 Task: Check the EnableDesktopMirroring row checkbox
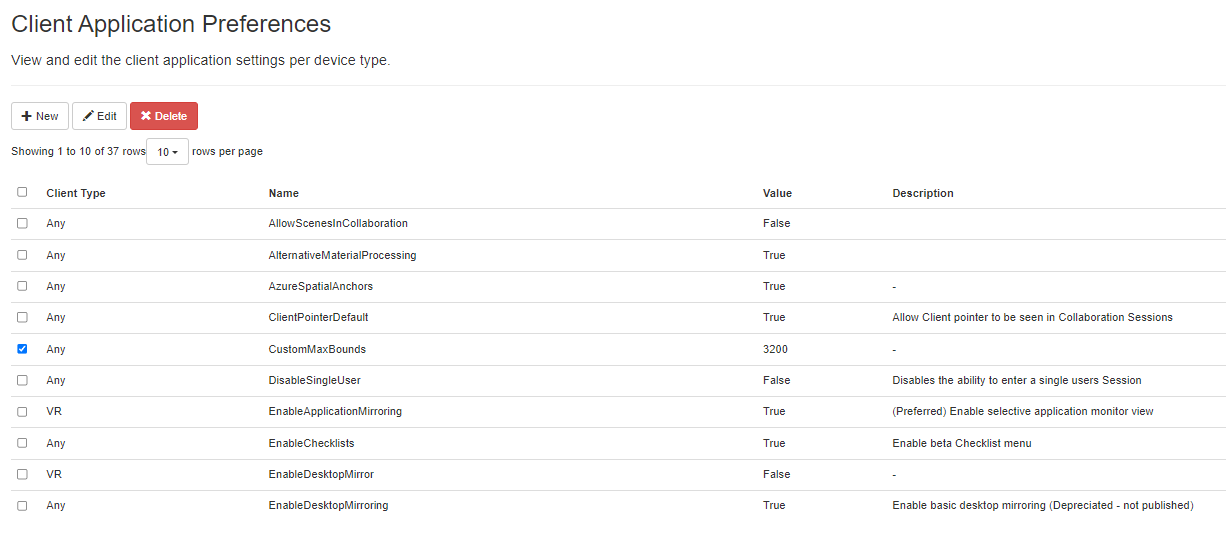22,505
